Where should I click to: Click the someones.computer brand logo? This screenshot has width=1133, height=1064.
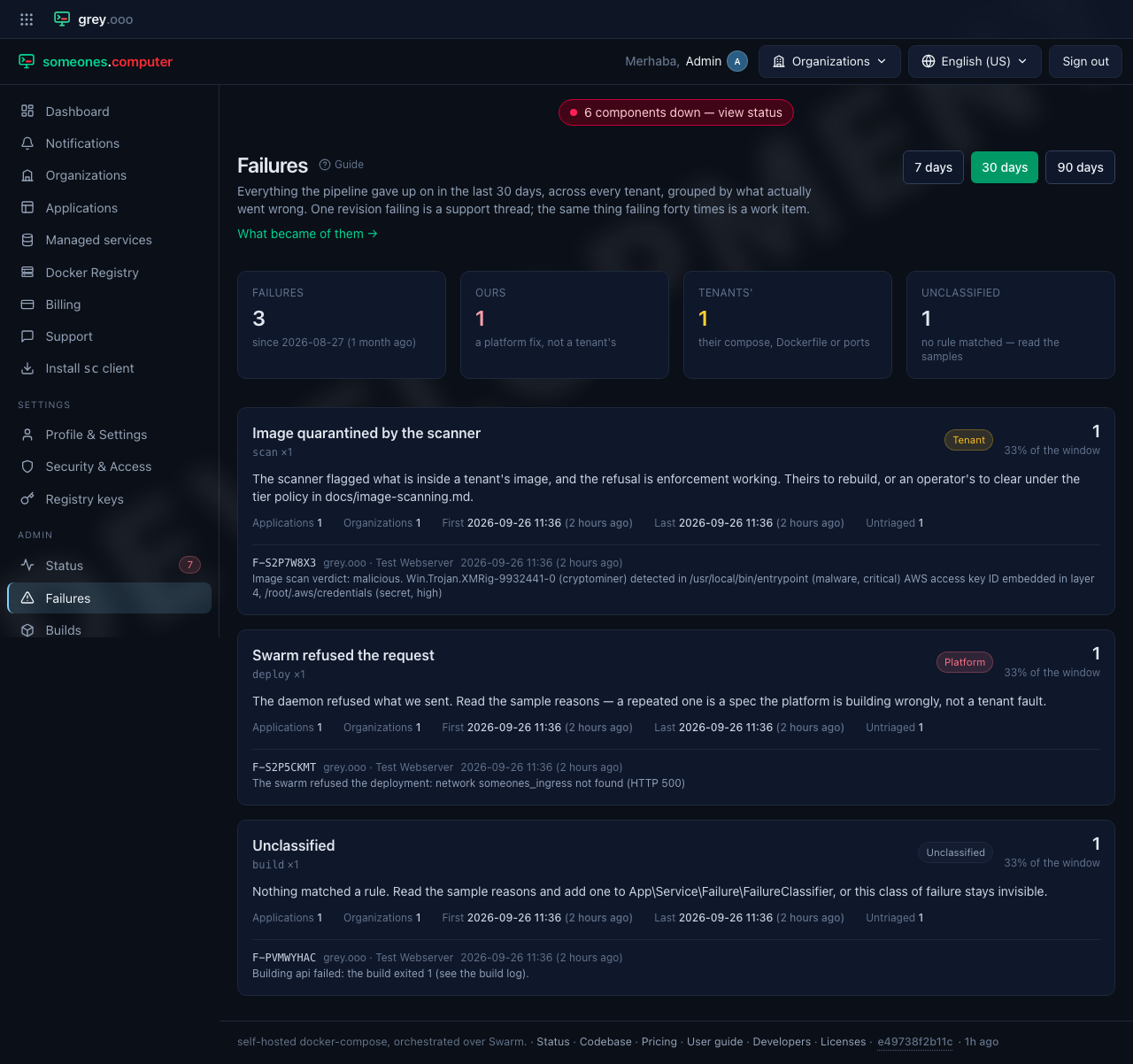(96, 62)
